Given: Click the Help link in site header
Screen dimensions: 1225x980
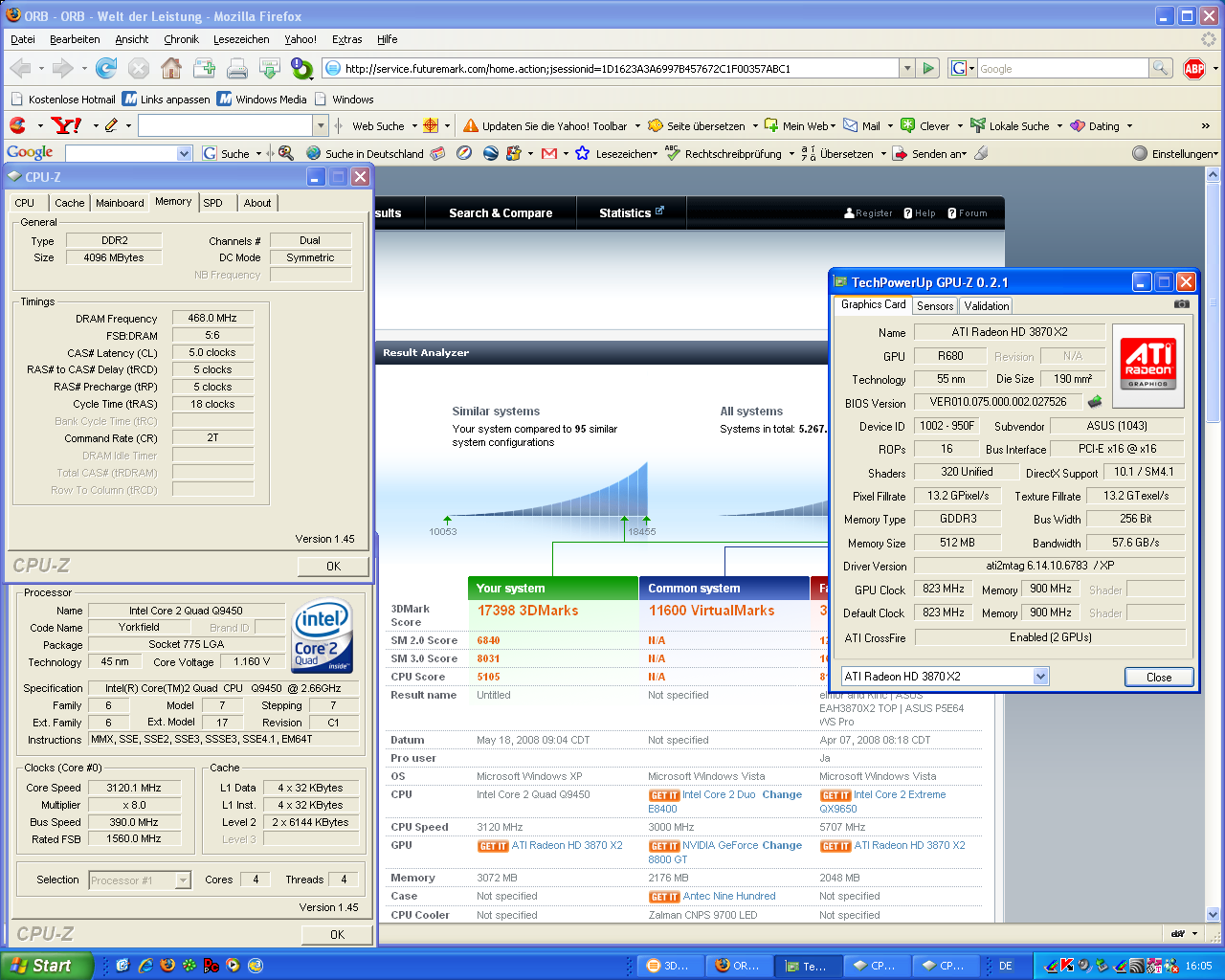Looking at the screenshot, I should (919, 213).
